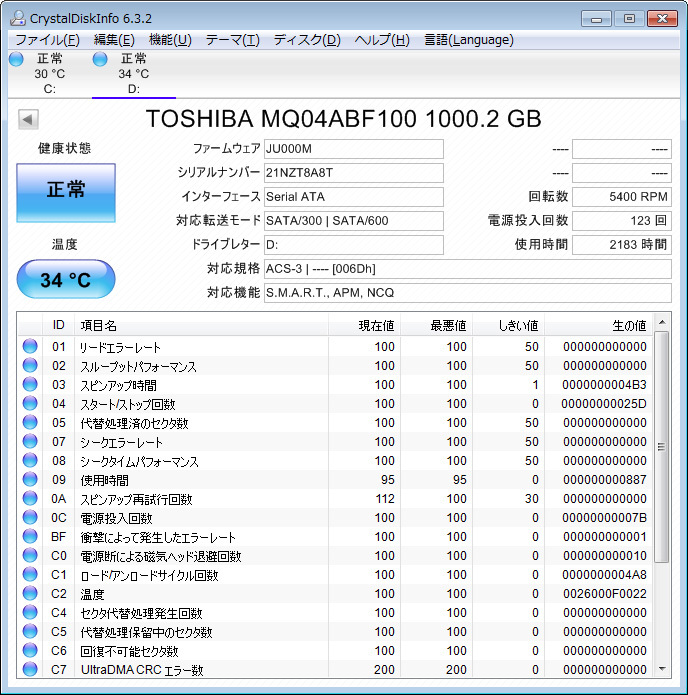The width and height of the screenshot is (688, 695).
Task: Open the ファイル(F) menu
Action: (47, 40)
